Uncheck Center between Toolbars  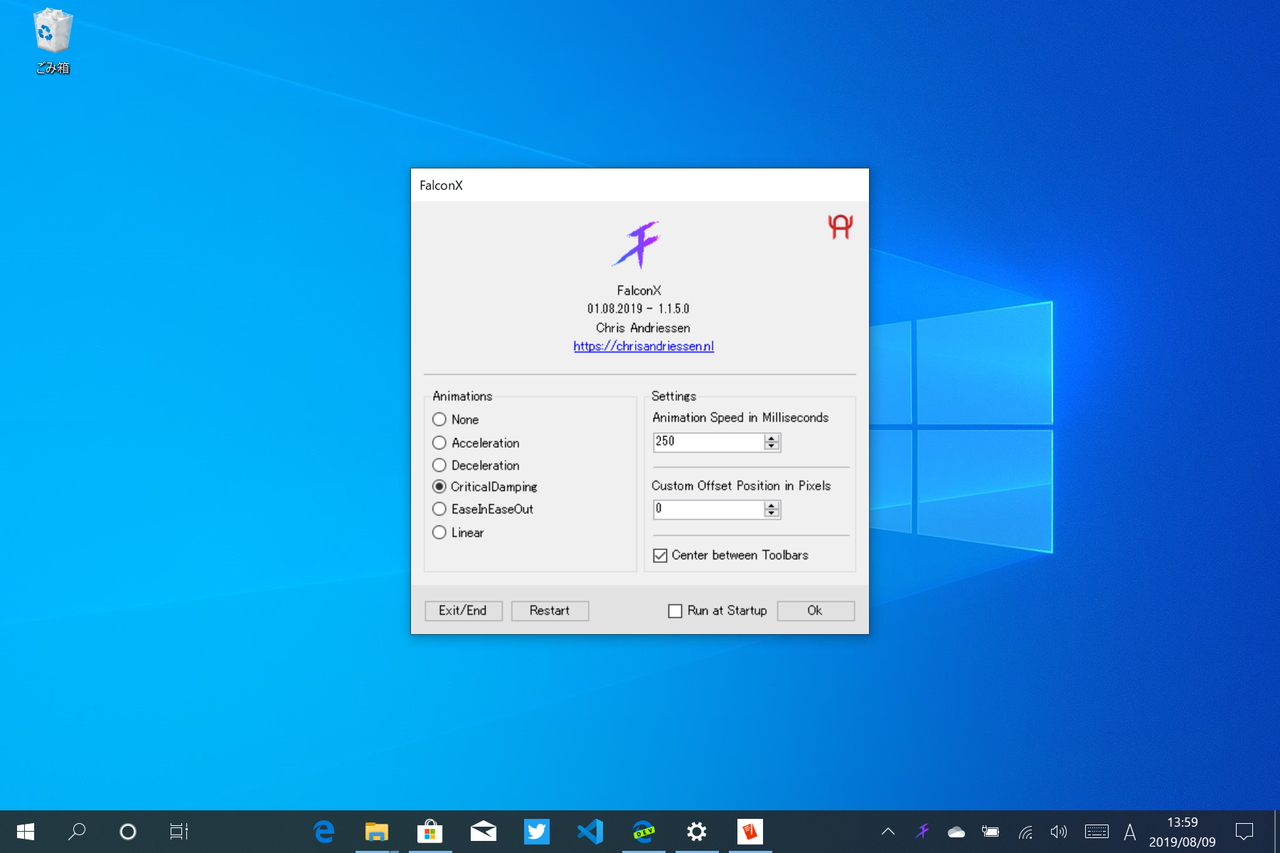(x=660, y=555)
